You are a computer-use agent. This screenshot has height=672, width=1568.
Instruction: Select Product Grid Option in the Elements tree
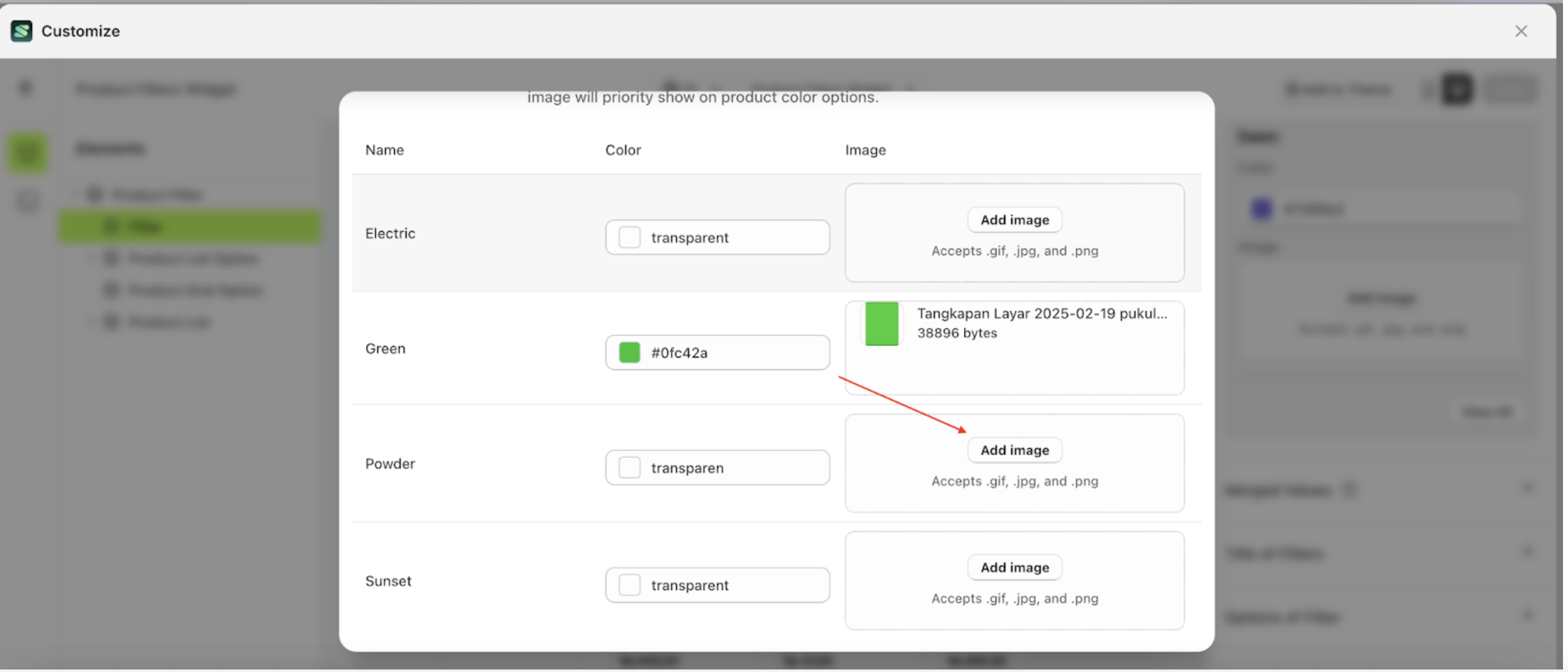pyautogui.click(x=195, y=290)
